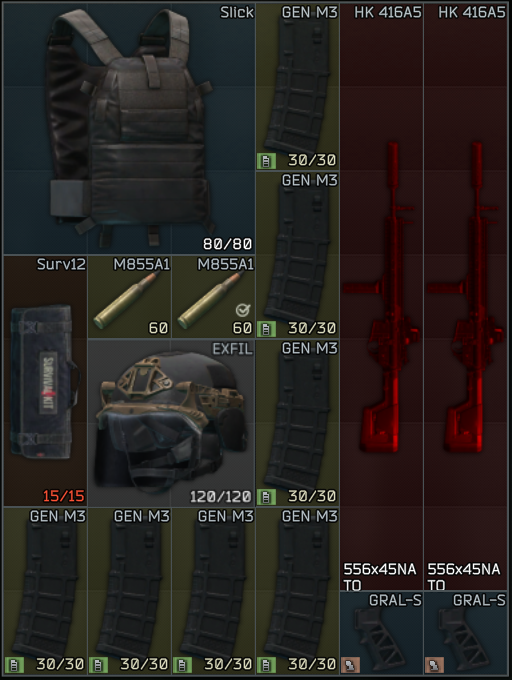The width and height of the screenshot is (512, 680).
Task: Click the 80/80 durability on the Slick vest
Action: (228, 244)
